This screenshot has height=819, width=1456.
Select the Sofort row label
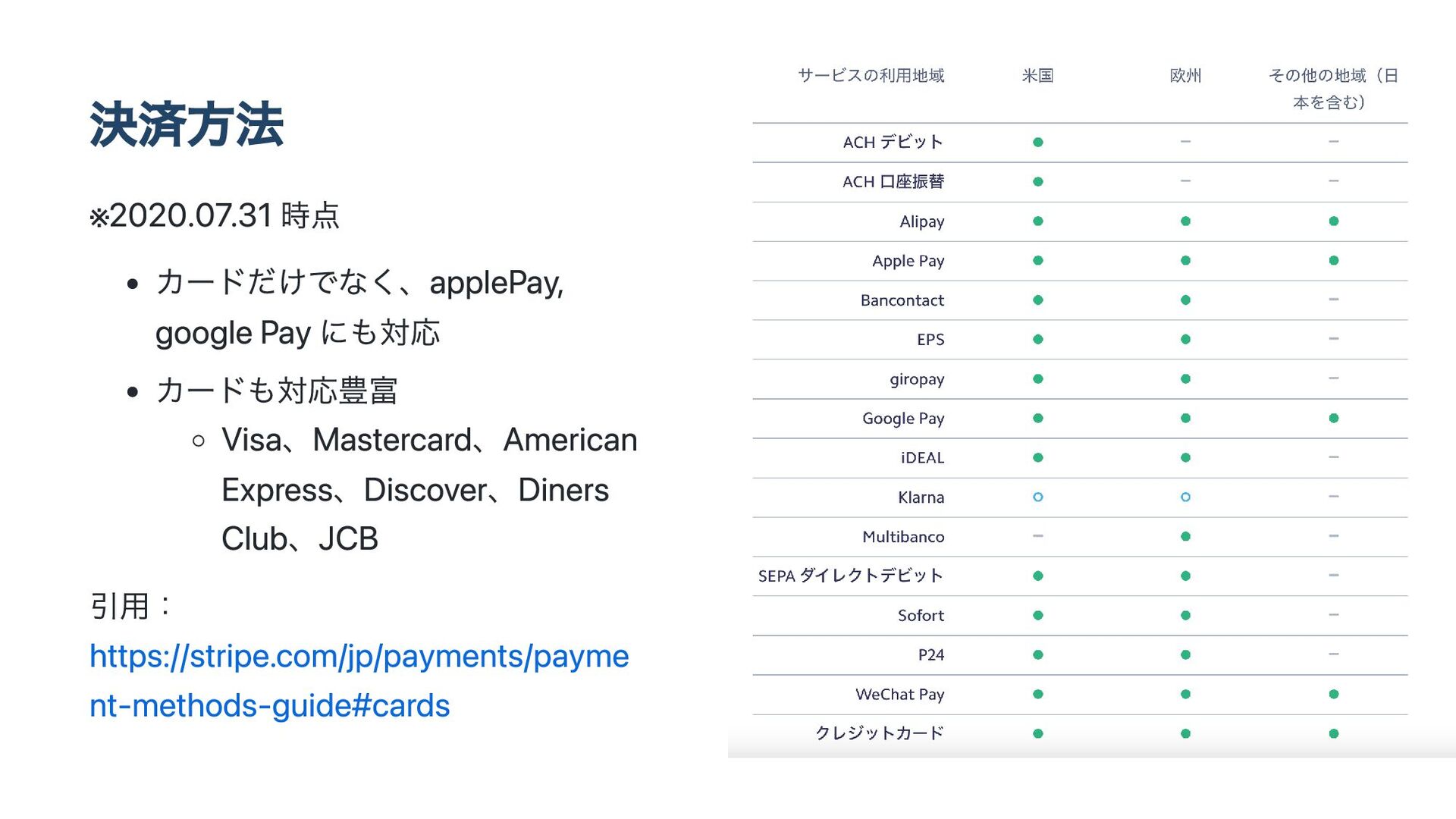click(921, 616)
